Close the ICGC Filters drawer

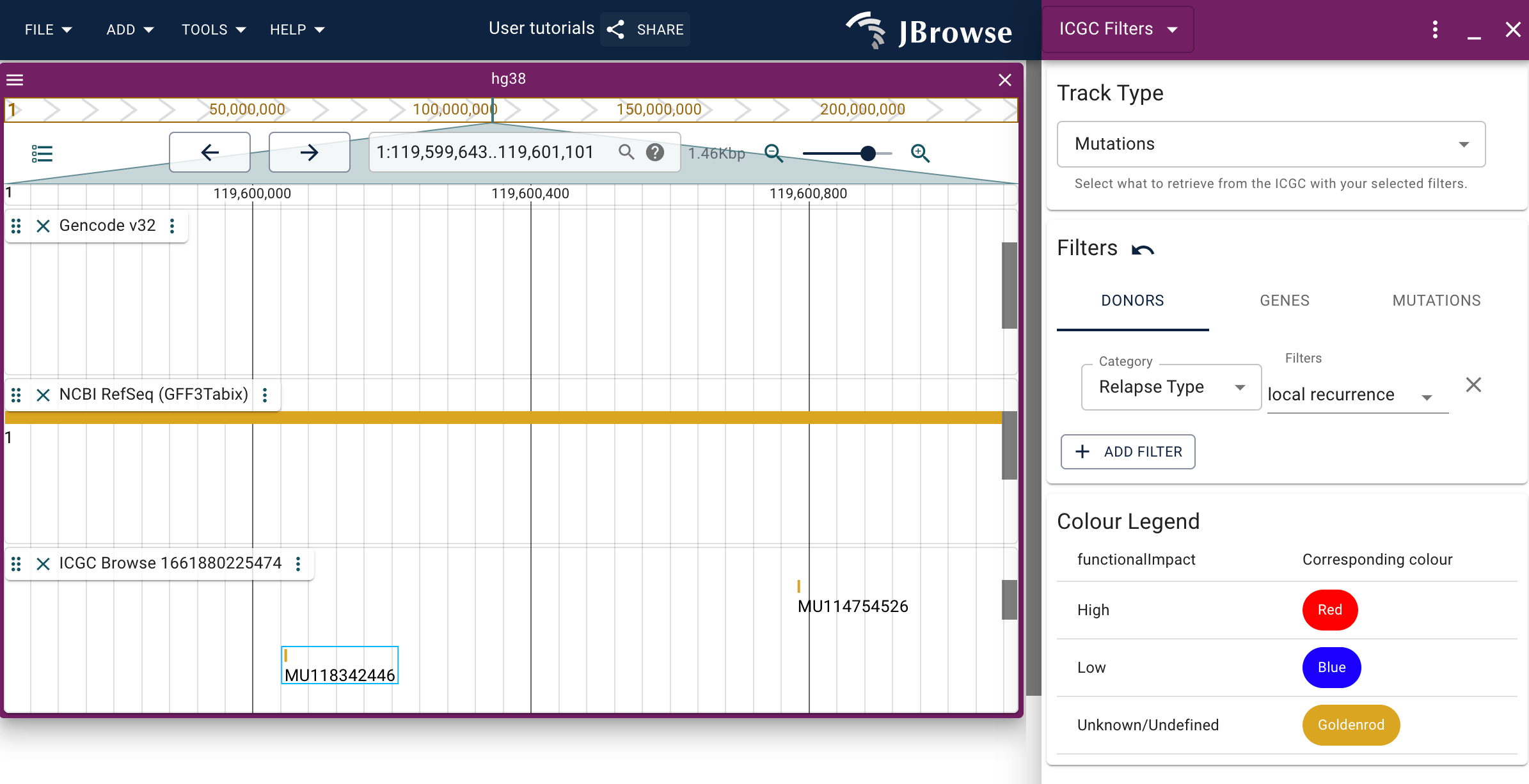pyautogui.click(x=1513, y=29)
